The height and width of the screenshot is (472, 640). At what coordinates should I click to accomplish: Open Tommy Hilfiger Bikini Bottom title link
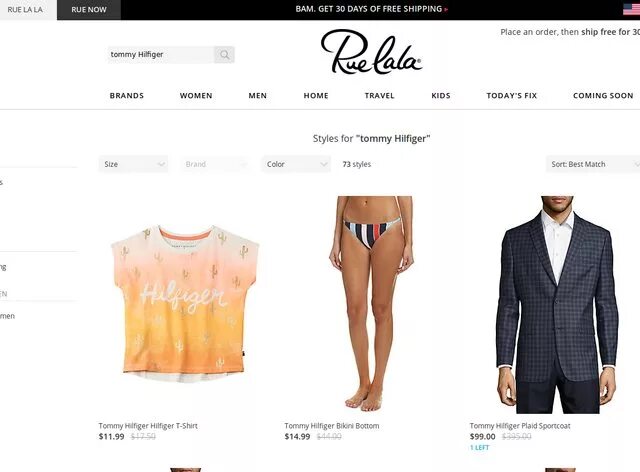[x=332, y=426]
